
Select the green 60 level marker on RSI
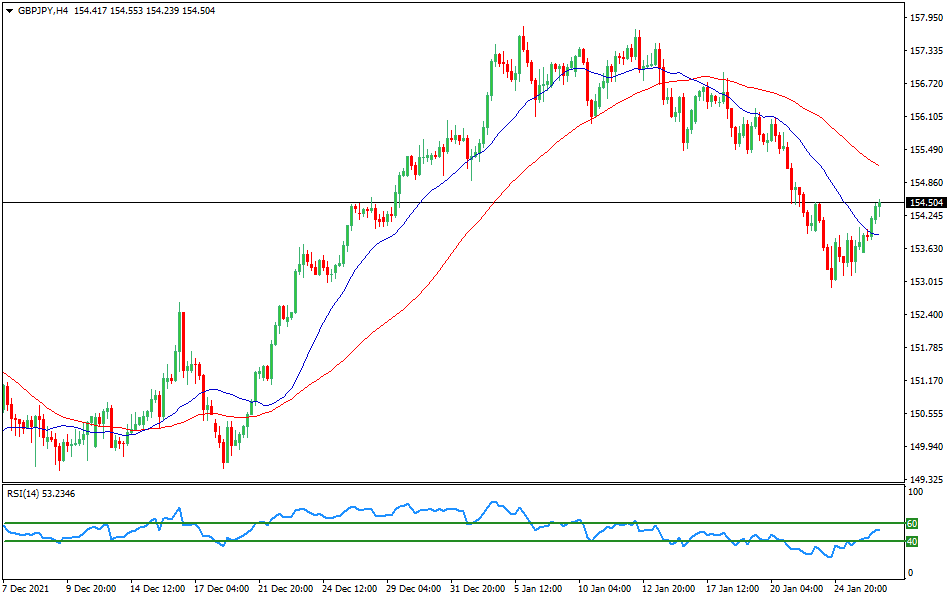[x=911, y=522]
